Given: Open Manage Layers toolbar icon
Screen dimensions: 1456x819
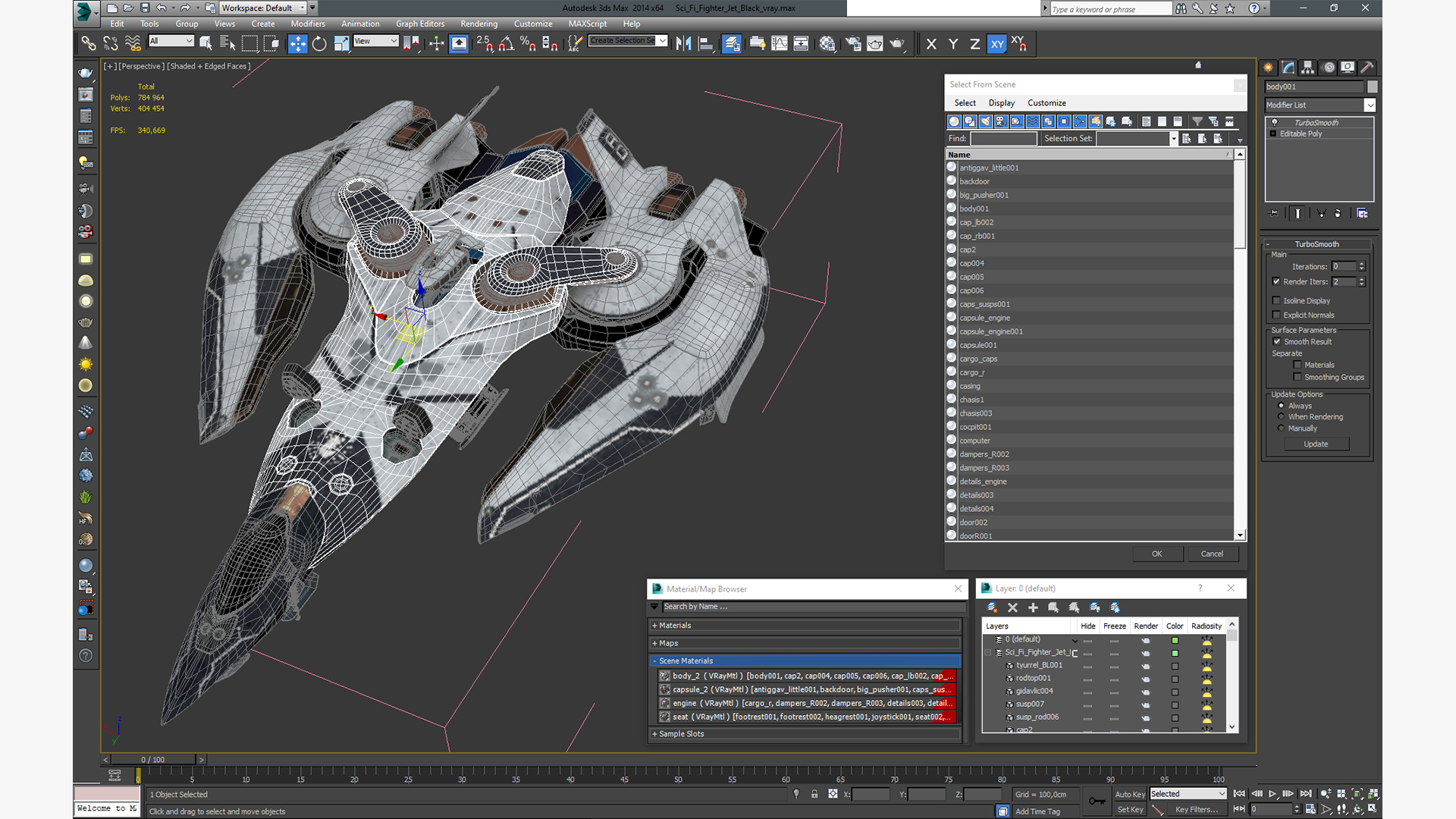Looking at the screenshot, I should [732, 44].
